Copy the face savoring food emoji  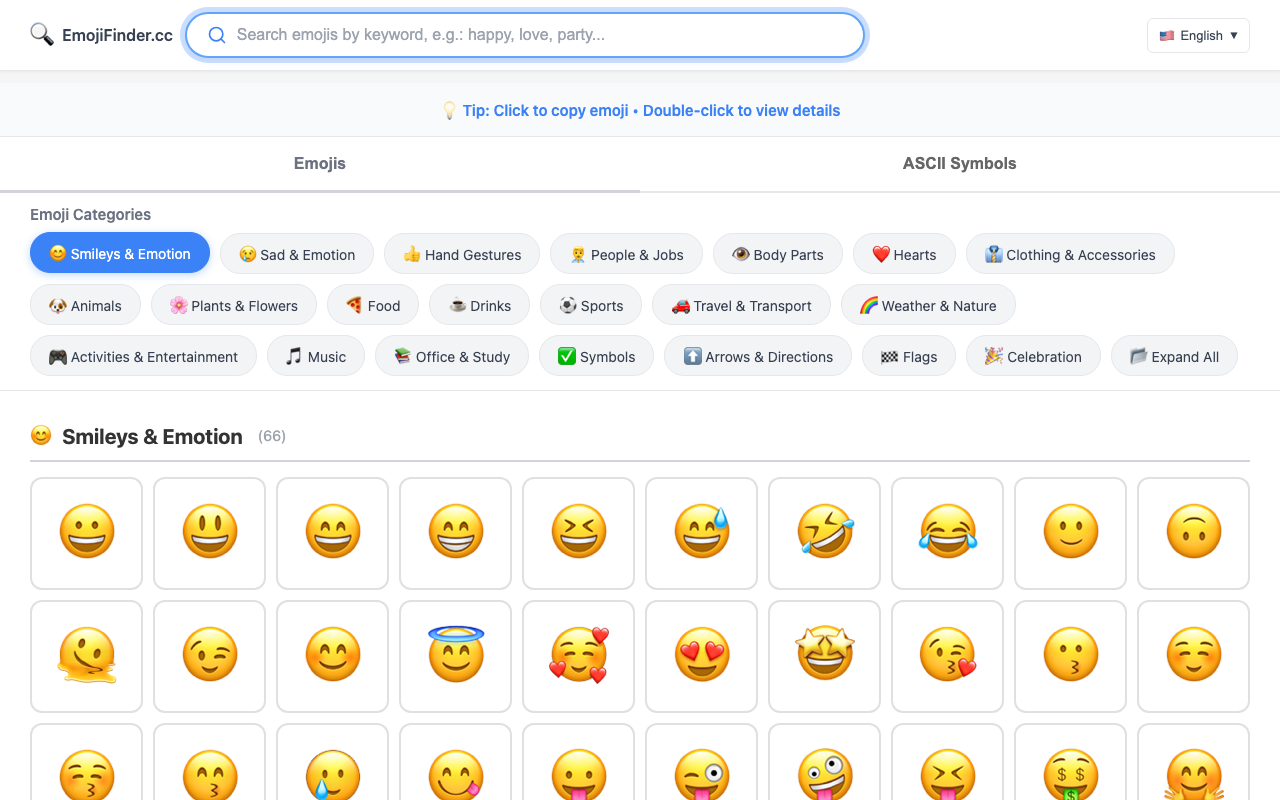tap(455, 762)
